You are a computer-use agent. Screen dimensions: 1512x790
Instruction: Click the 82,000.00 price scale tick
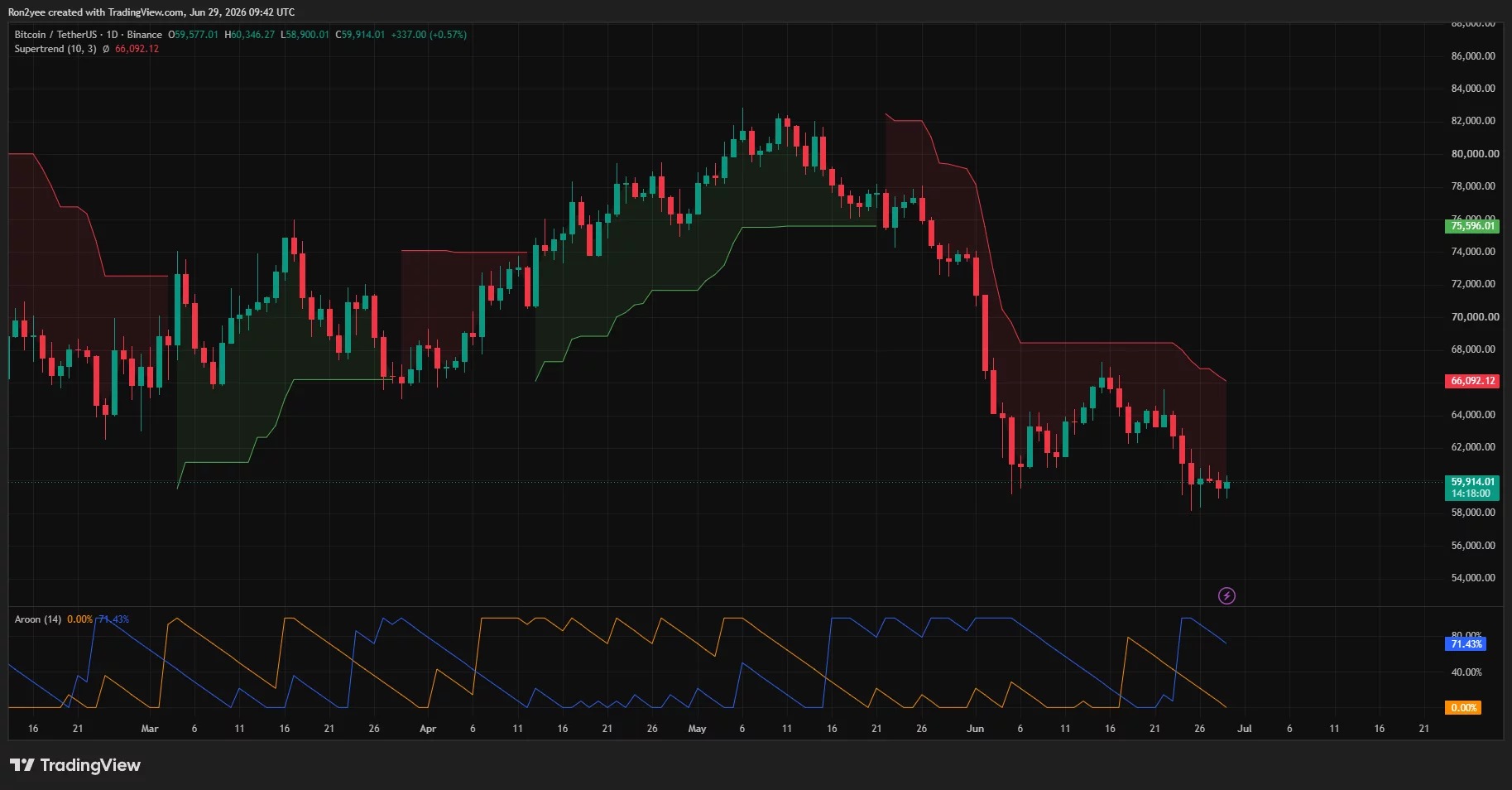tap(1473, 121)
